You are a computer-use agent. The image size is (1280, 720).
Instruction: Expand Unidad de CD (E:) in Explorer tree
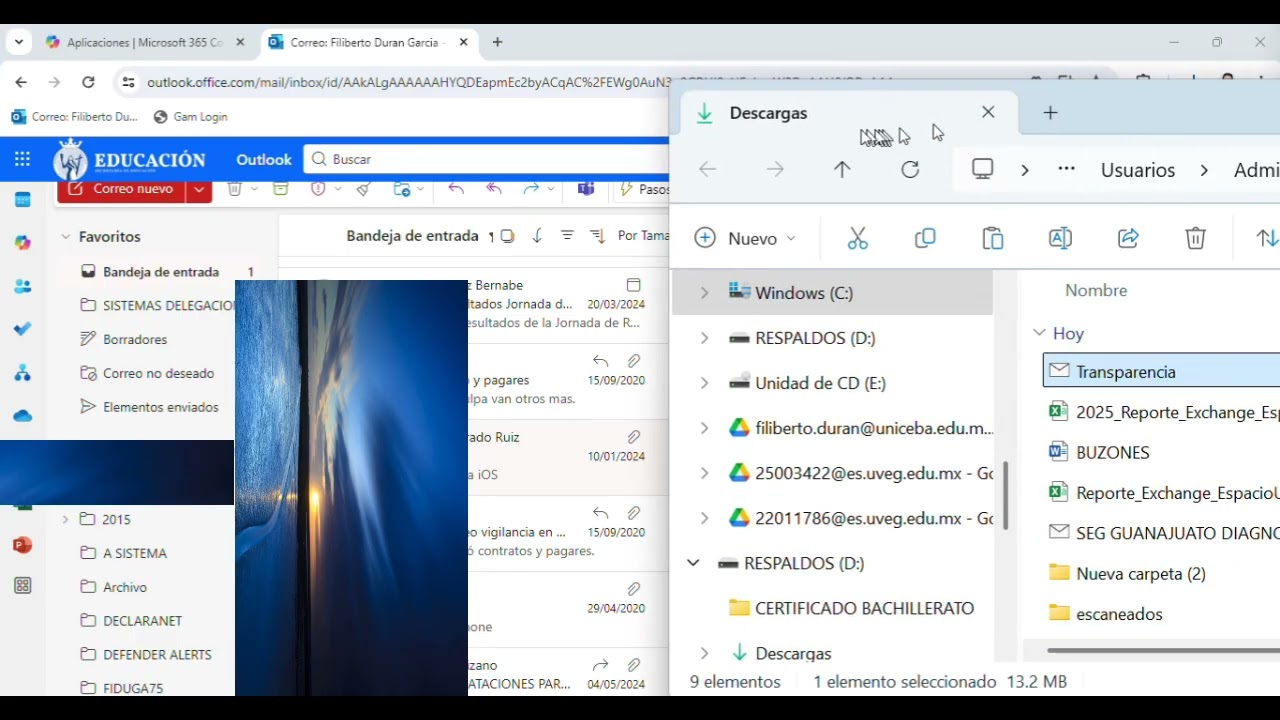pyautogui.click(x=704, y=383)
